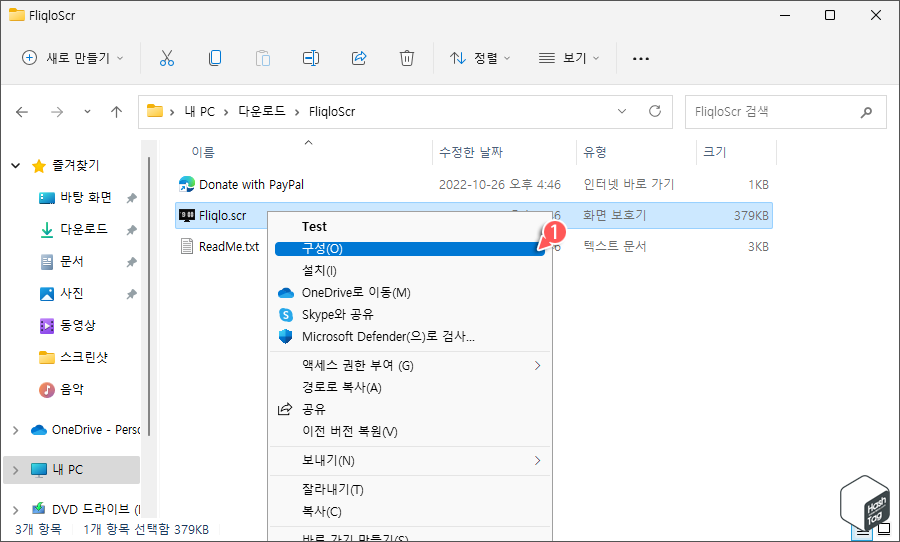
Task: Sort by 수정한 날짜 column header
Action: [x=471, y=152]
